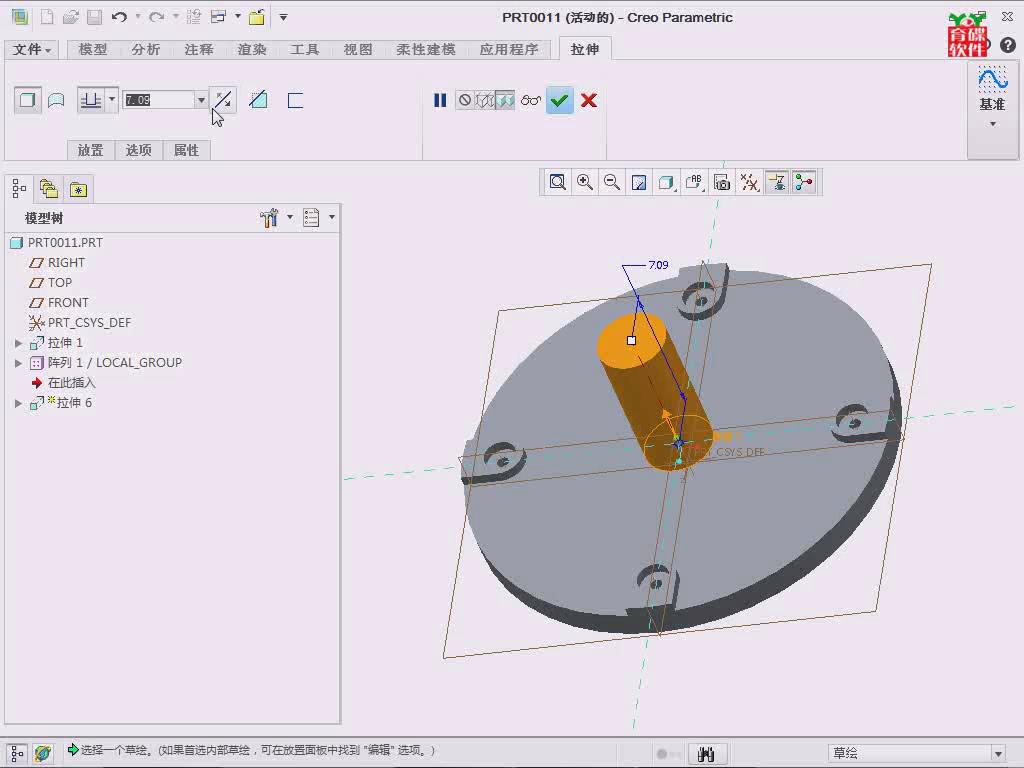
Task: Click the saved orientations icon
Action: click(694, 182)
